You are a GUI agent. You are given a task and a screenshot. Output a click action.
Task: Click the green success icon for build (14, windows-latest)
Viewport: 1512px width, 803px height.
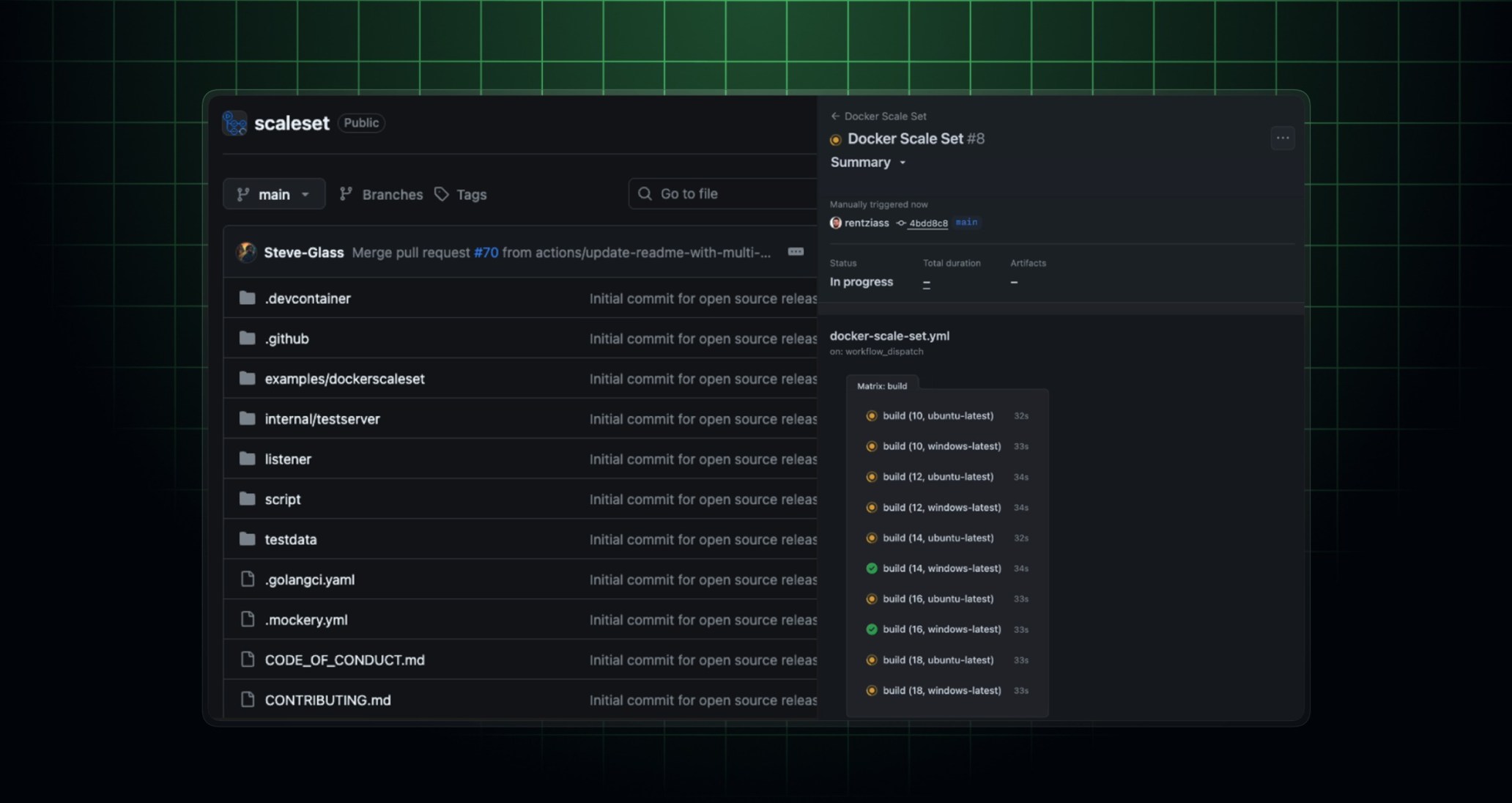(871, 569)
